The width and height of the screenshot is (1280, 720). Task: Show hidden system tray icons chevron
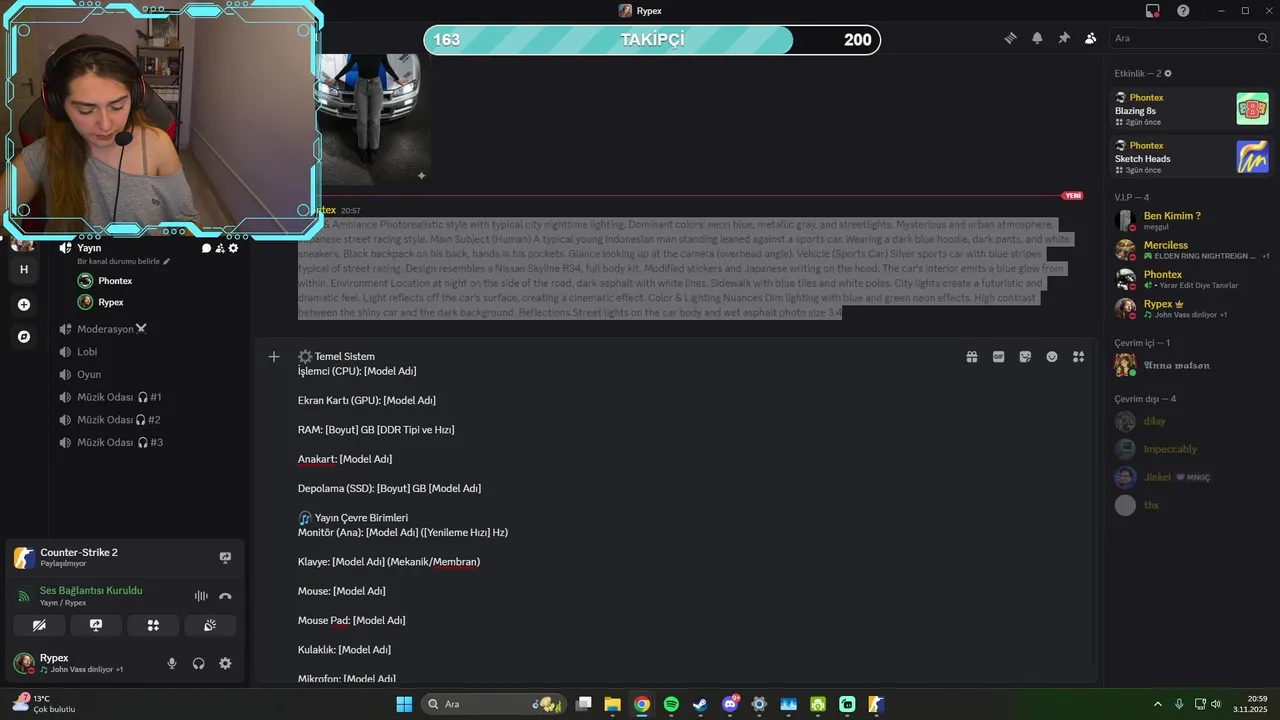click(x=1158, y=704)
